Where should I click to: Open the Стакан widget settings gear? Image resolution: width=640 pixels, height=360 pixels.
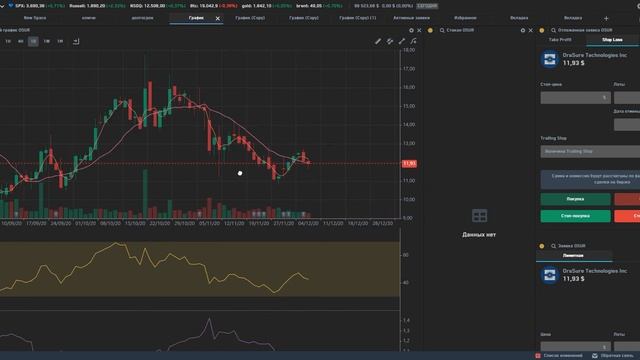[523, 30]
